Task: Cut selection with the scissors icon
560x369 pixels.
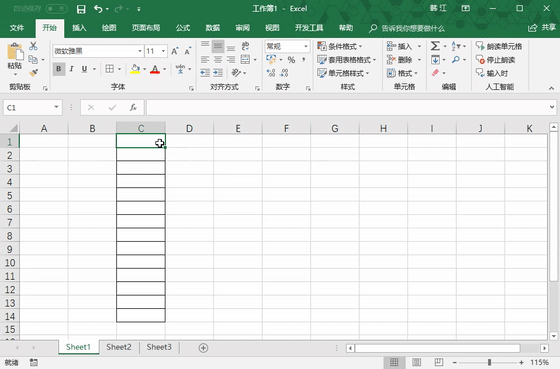Action: coord(33,46)
